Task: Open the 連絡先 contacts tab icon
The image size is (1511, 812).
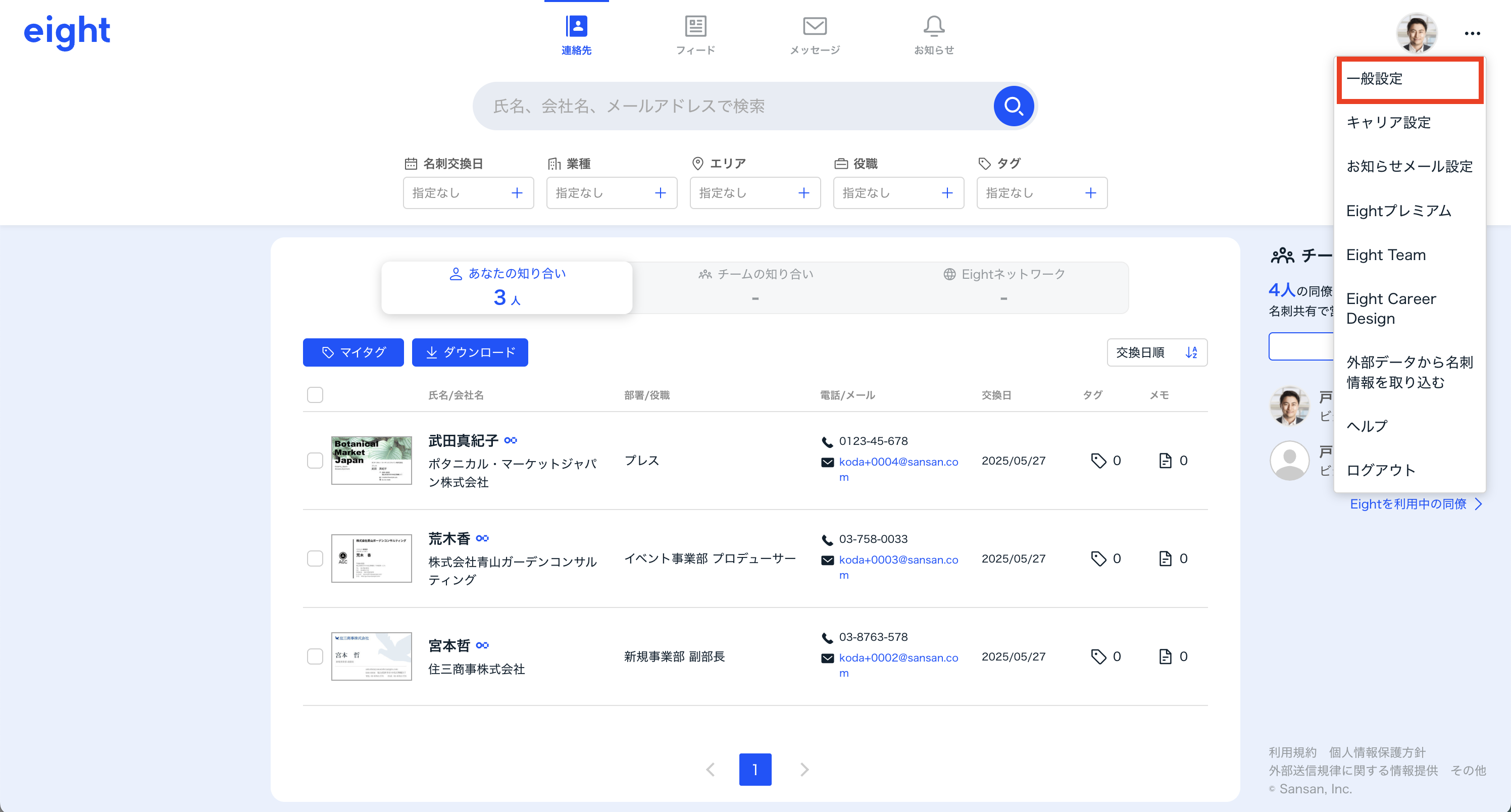Action: coord(577,26)
